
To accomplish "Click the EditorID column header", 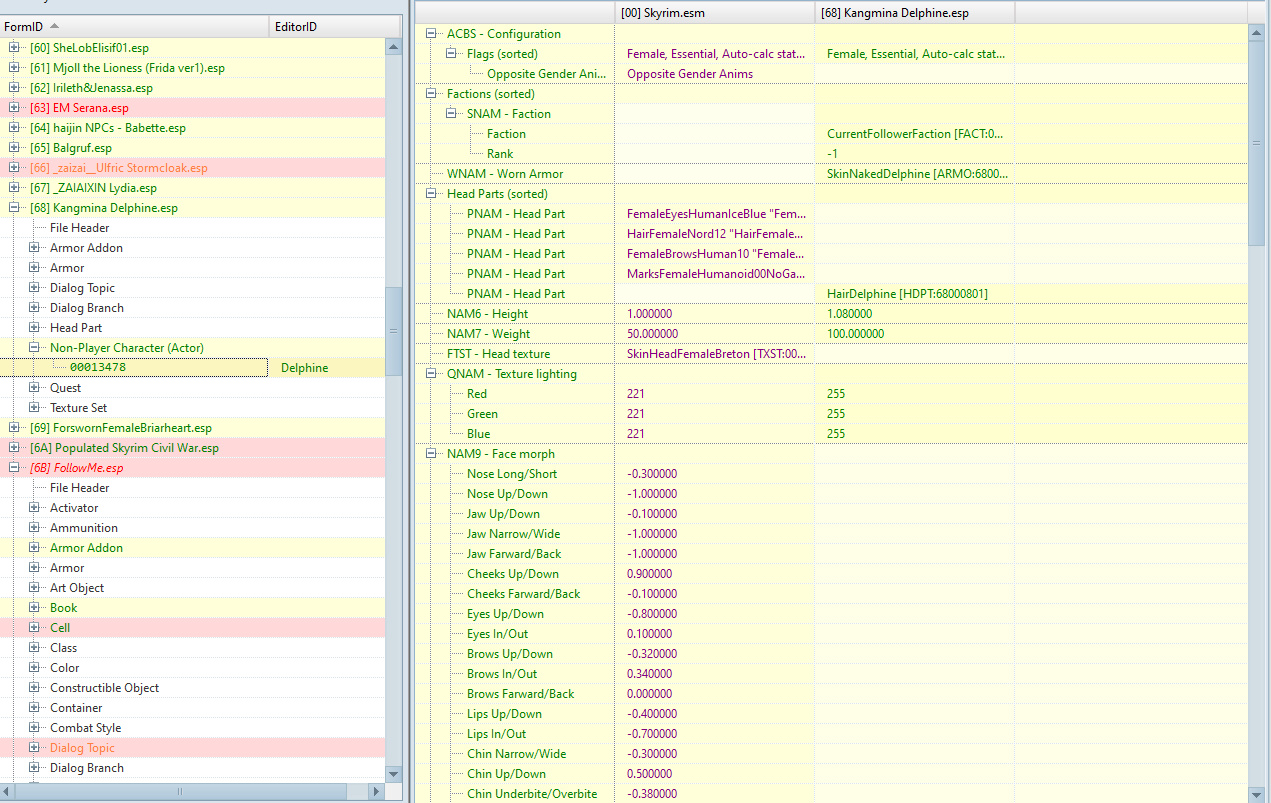I will pos(300,27).
